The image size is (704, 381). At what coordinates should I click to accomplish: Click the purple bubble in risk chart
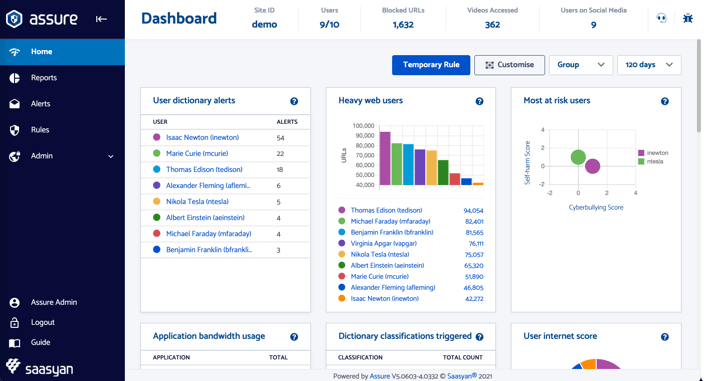pos(593,166)
